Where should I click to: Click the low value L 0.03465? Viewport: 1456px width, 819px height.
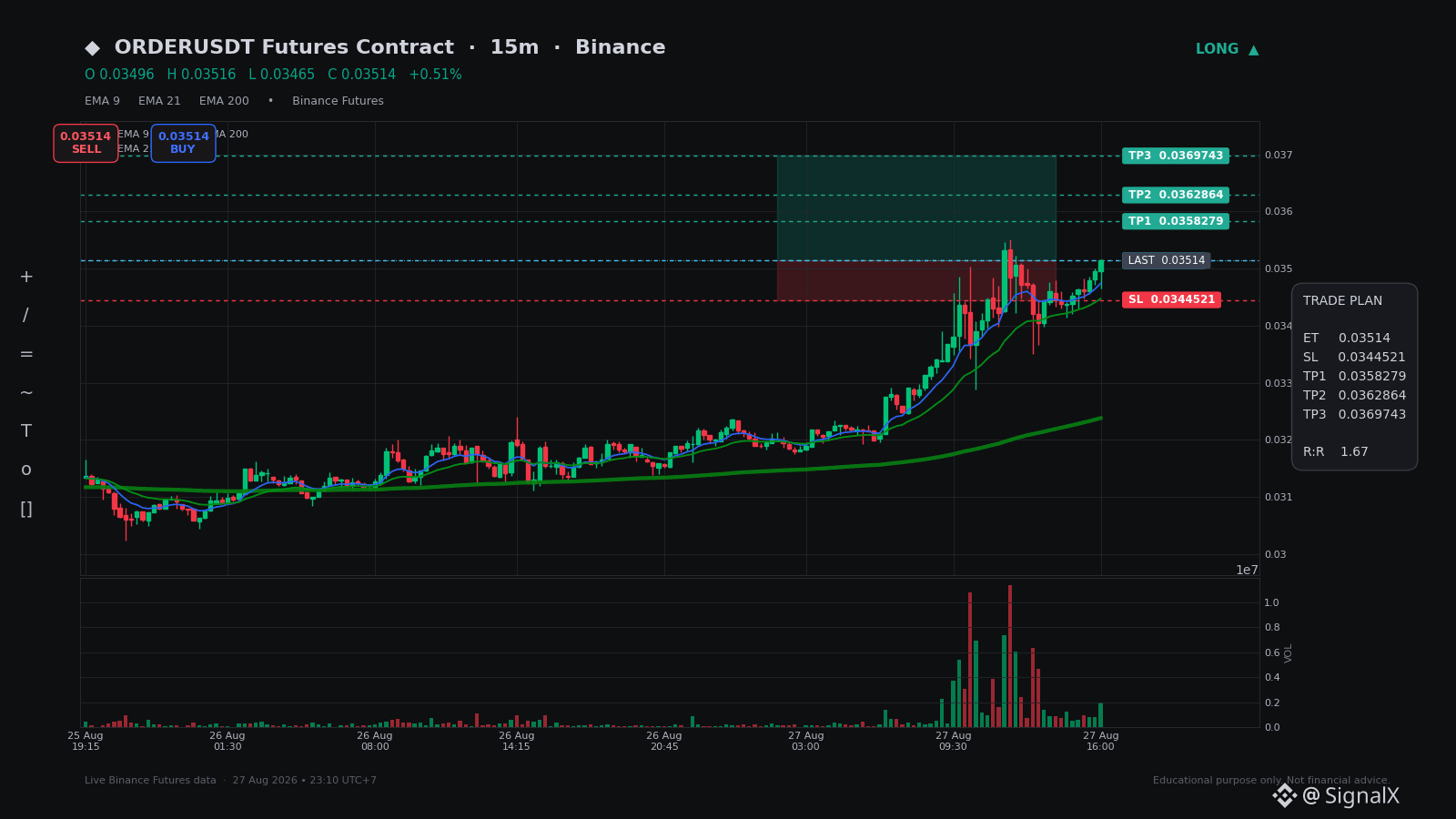click(x=281, y=75)
